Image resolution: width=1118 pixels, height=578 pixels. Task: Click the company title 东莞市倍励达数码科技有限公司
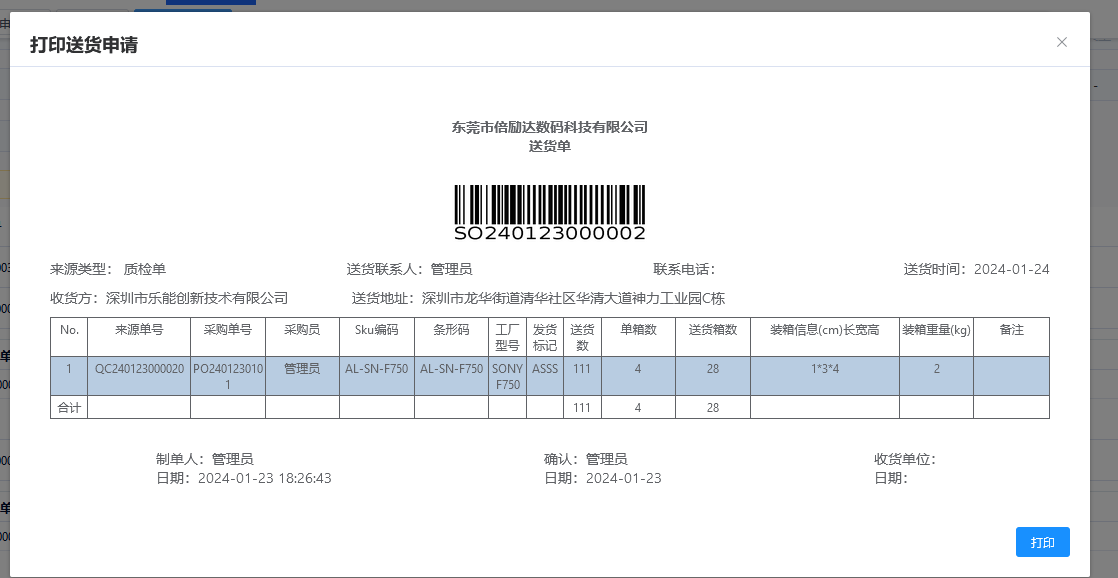[549, 127]
